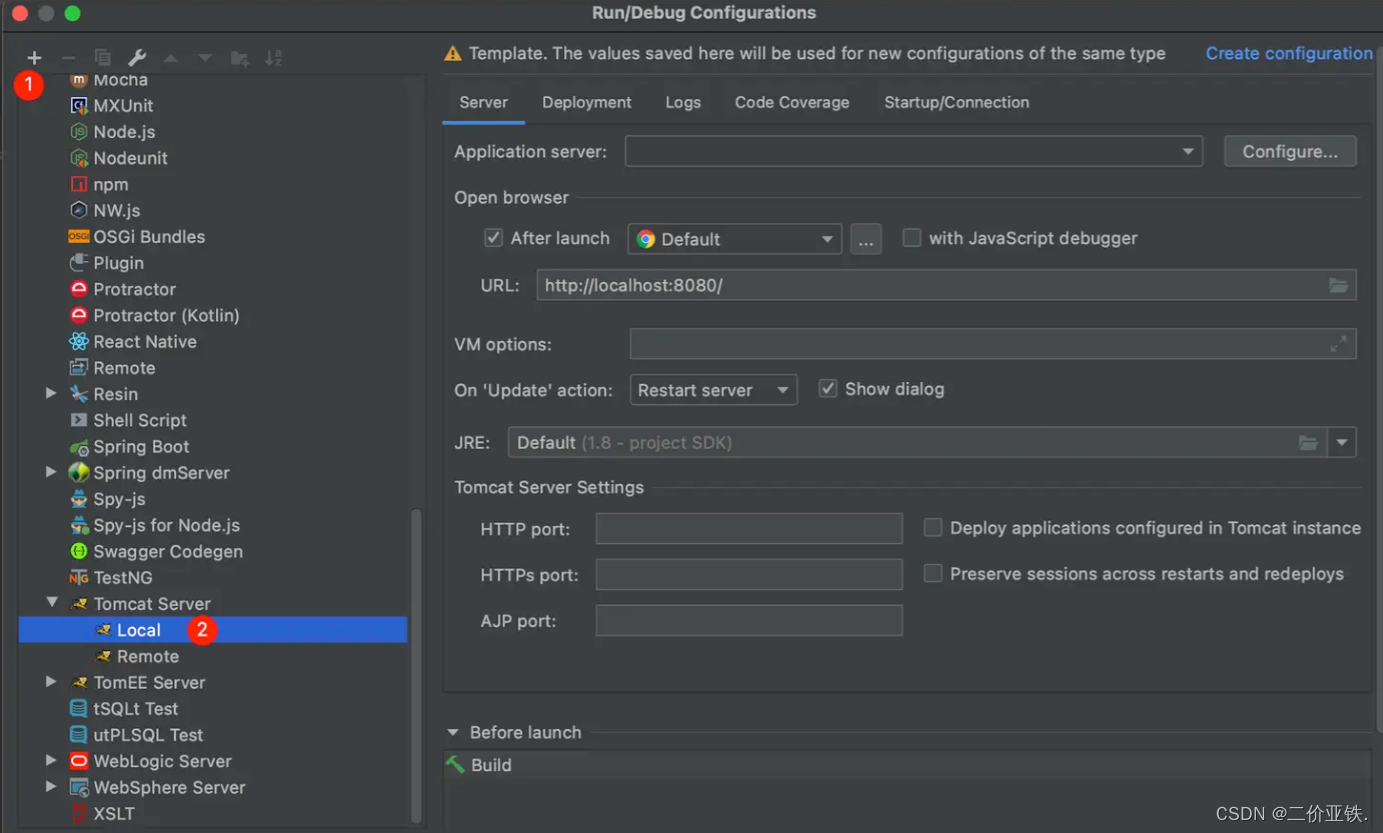Click the Shell Script icon
The image size is (1383, 833).
79,420
